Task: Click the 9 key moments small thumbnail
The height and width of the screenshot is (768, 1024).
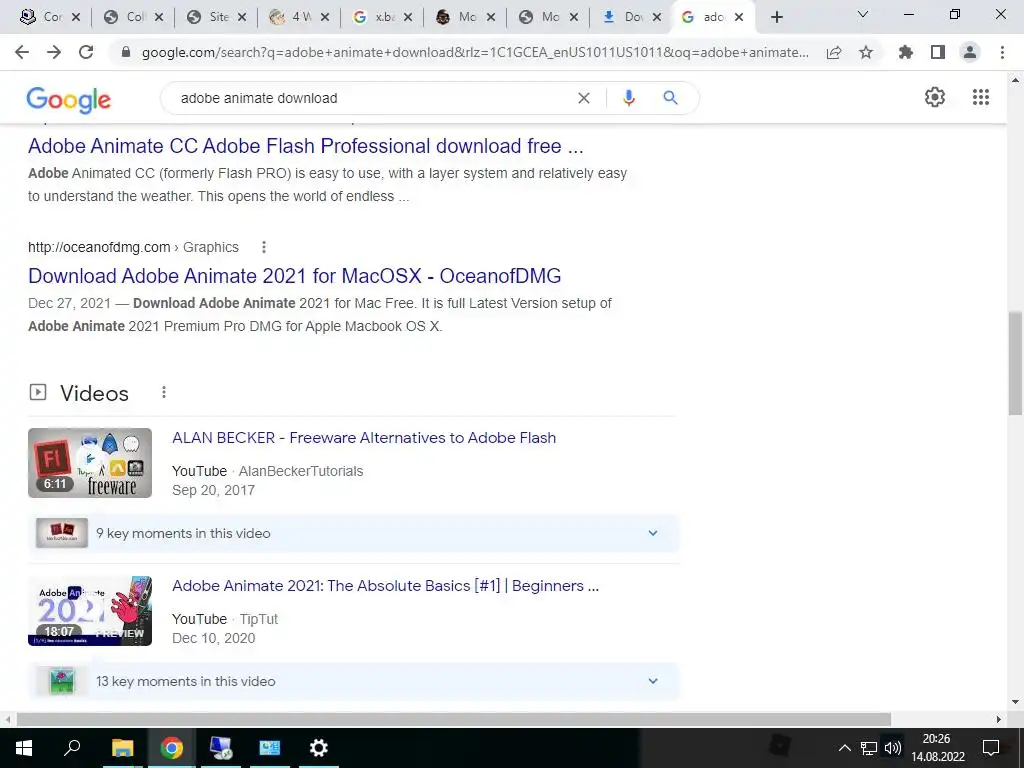Action: 62,533
